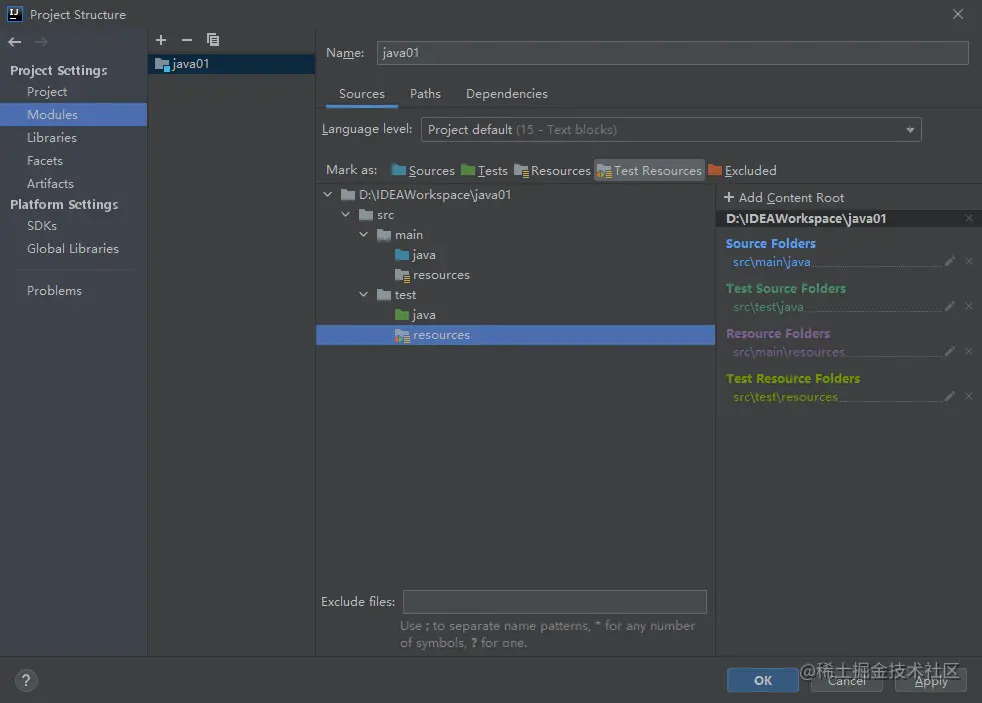Switch to the Sources tab
The height and width of the screenshot is (703, 982).
[361, 94]
